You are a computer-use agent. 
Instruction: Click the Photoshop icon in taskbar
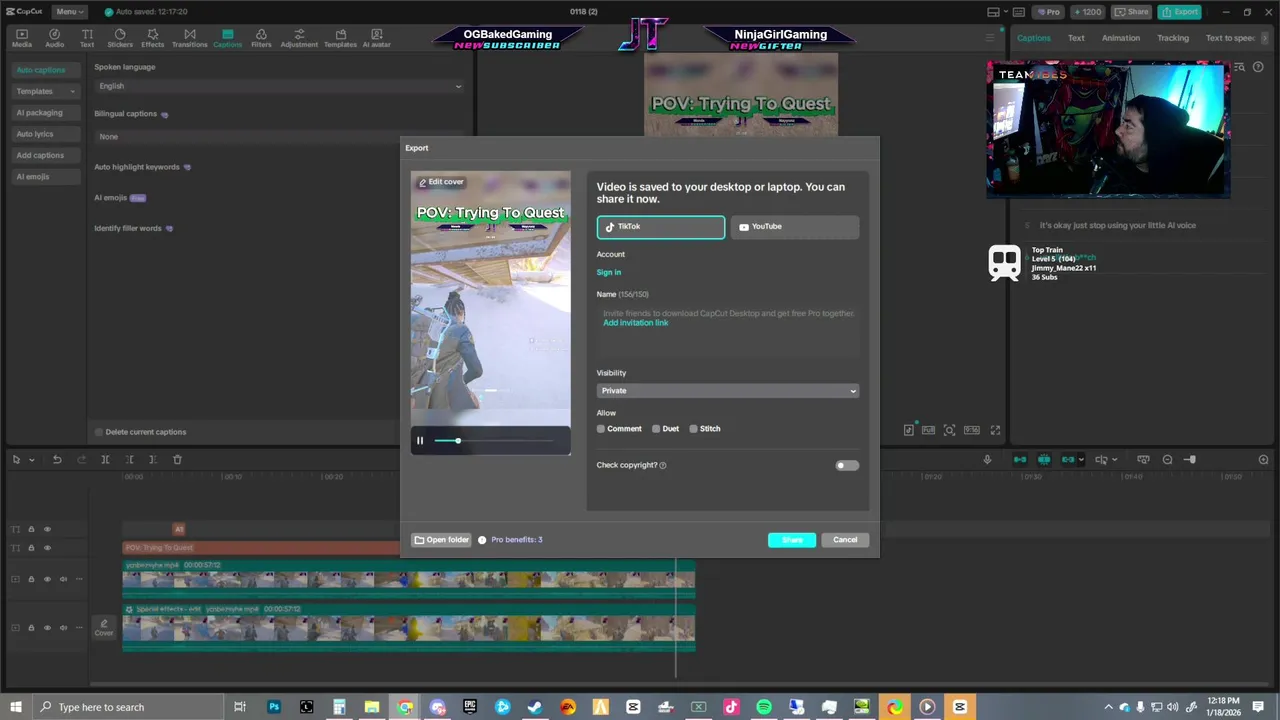(273, 707)
